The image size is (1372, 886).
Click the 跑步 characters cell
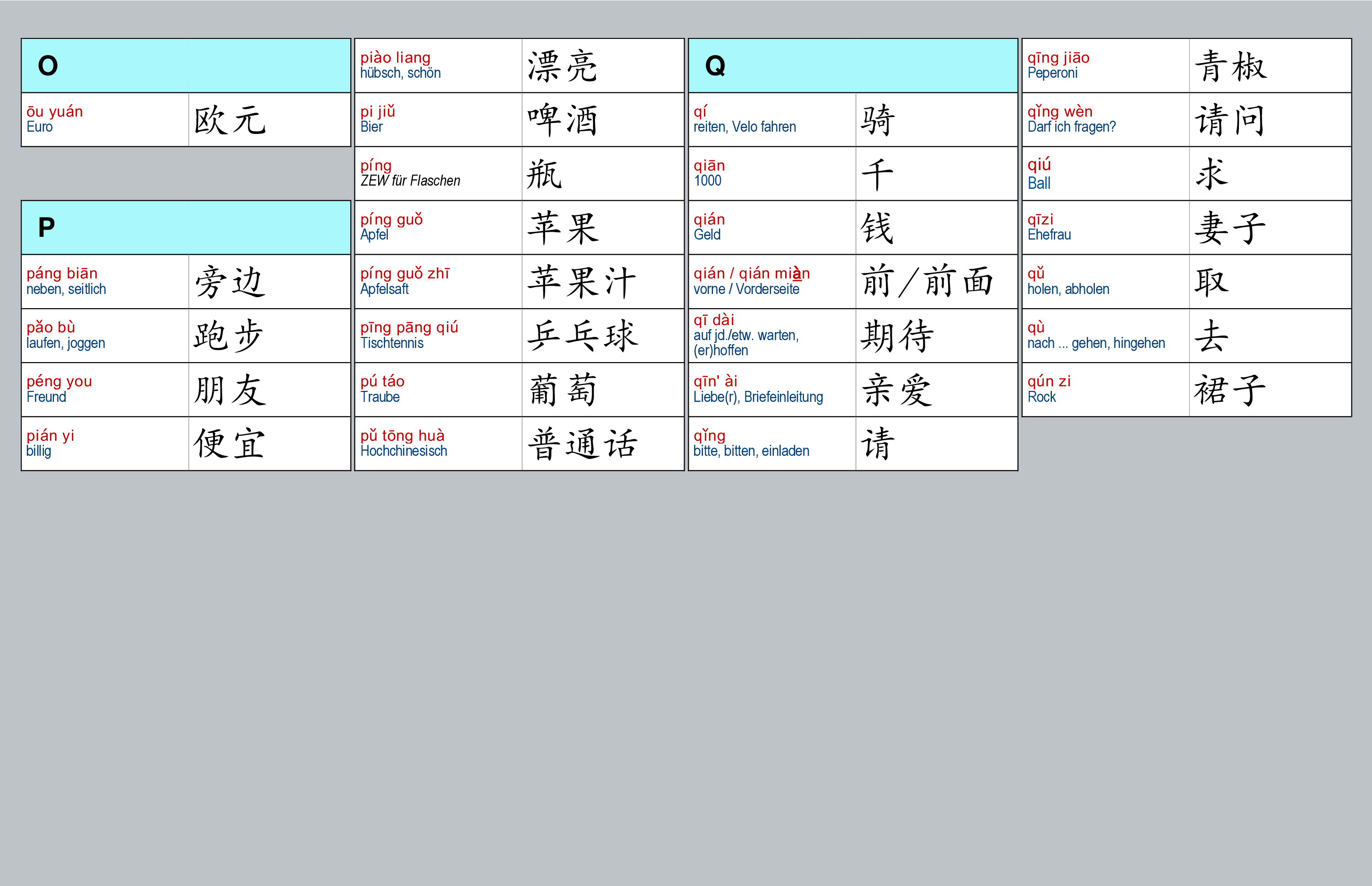[269, 336]
